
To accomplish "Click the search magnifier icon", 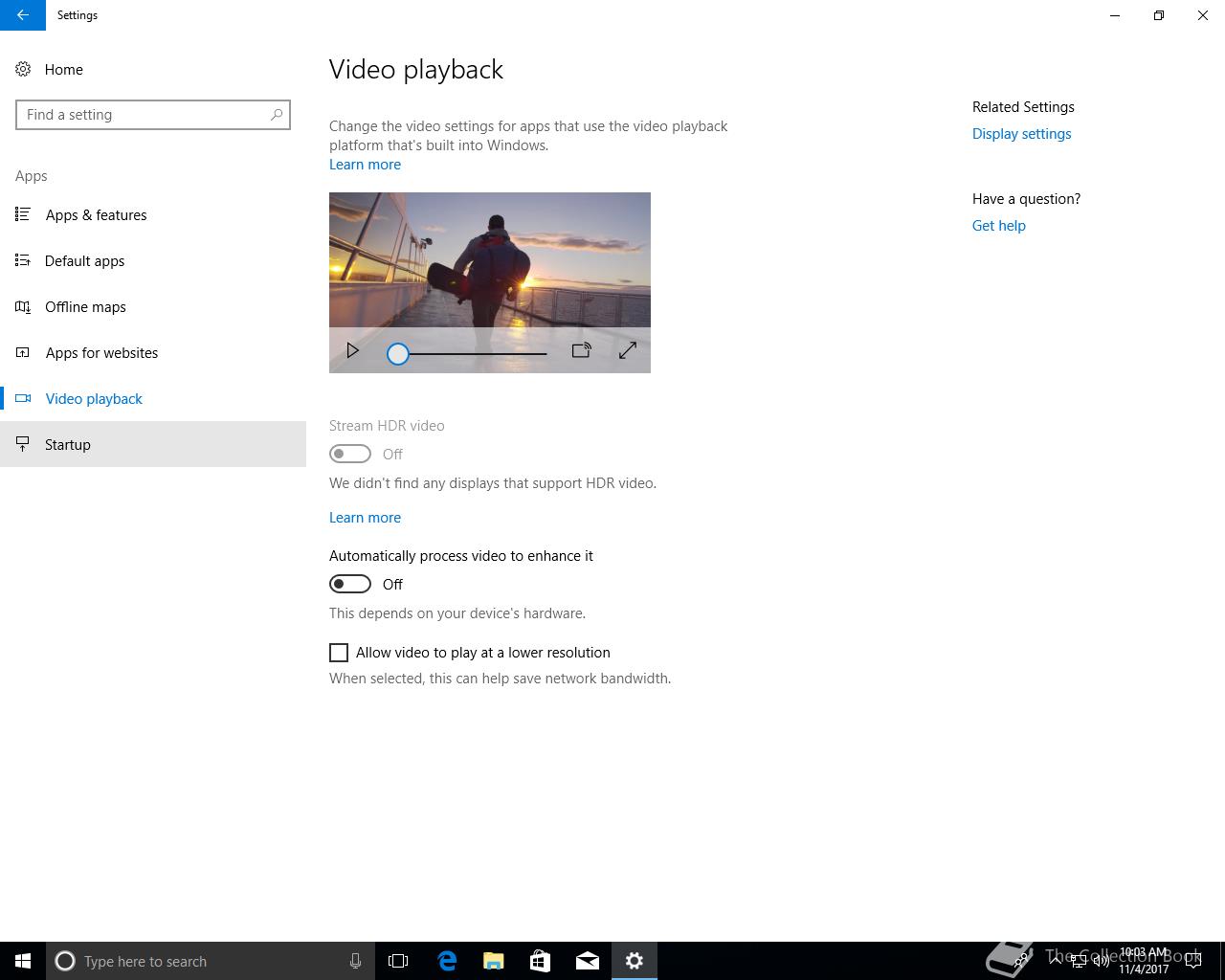I will [x=277, y=115].
